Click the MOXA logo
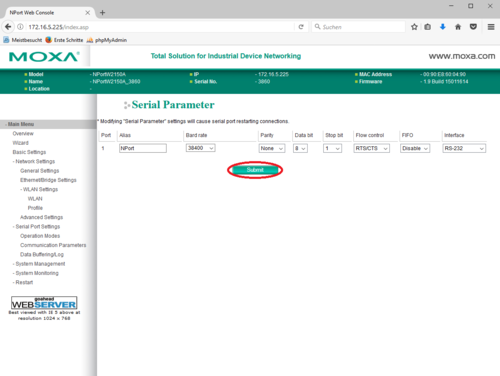The width and height of the screenshot is (500, 376). tap(44, 57)
